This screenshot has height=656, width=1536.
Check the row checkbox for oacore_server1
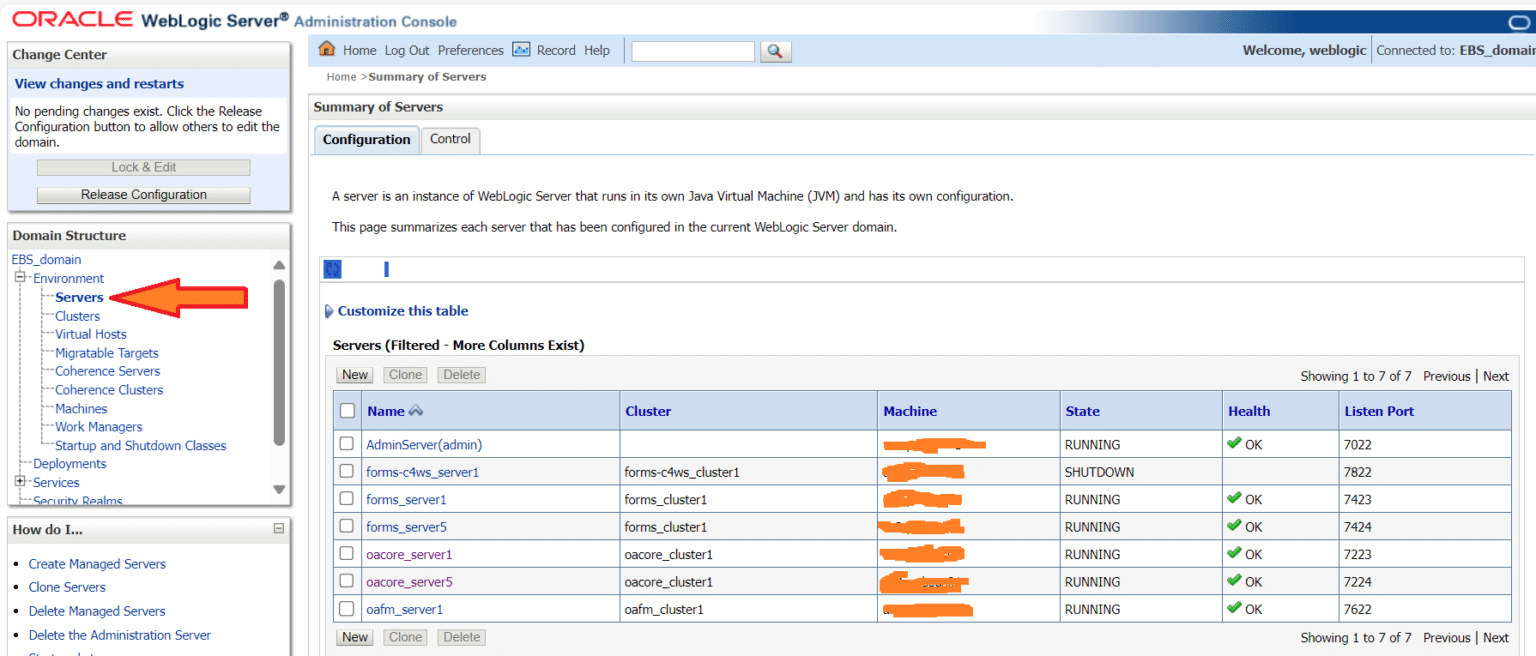pyautogui.click(x=346, y=554)
